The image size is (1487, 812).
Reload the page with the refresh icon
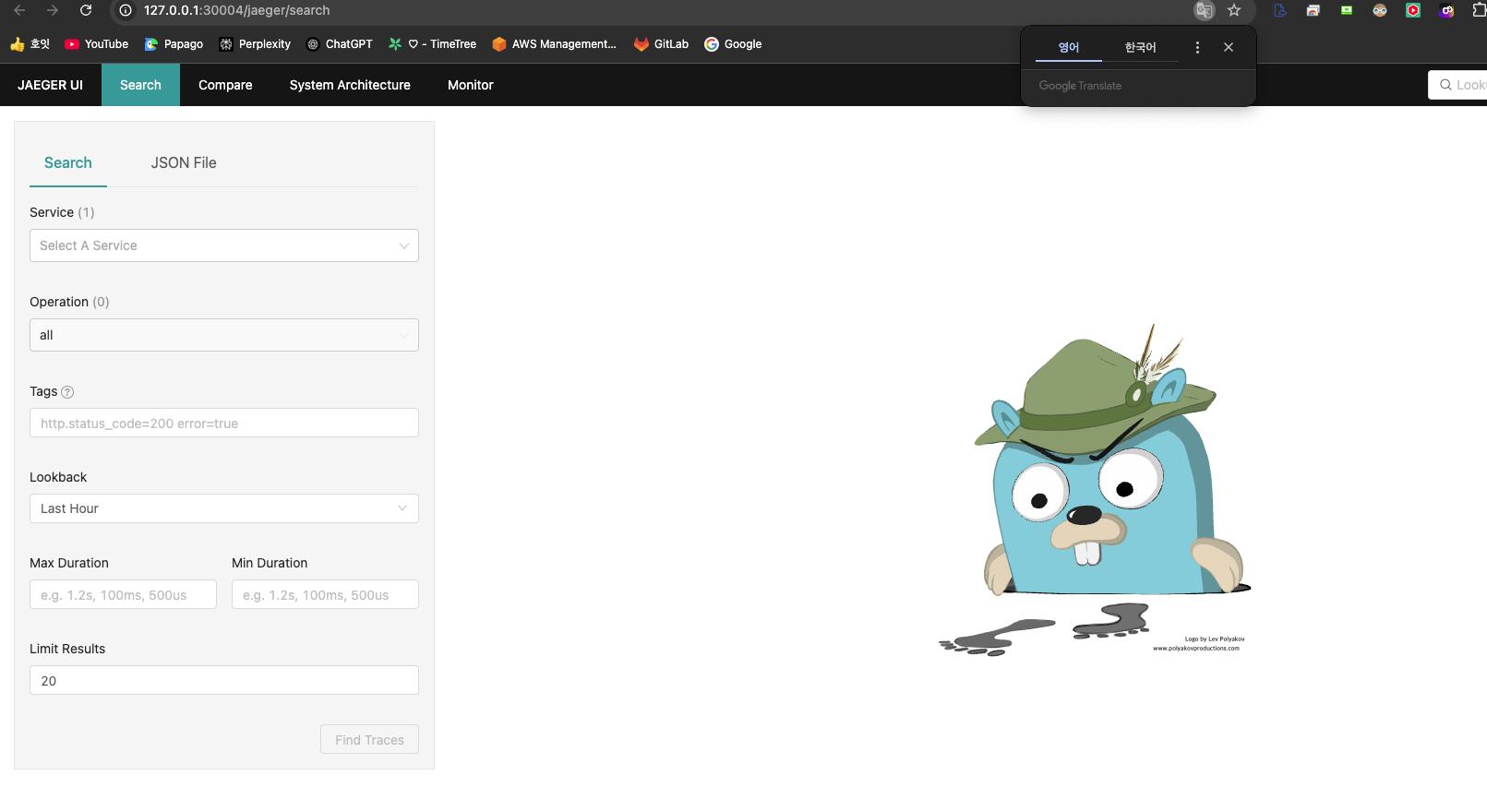click(86, 10)
